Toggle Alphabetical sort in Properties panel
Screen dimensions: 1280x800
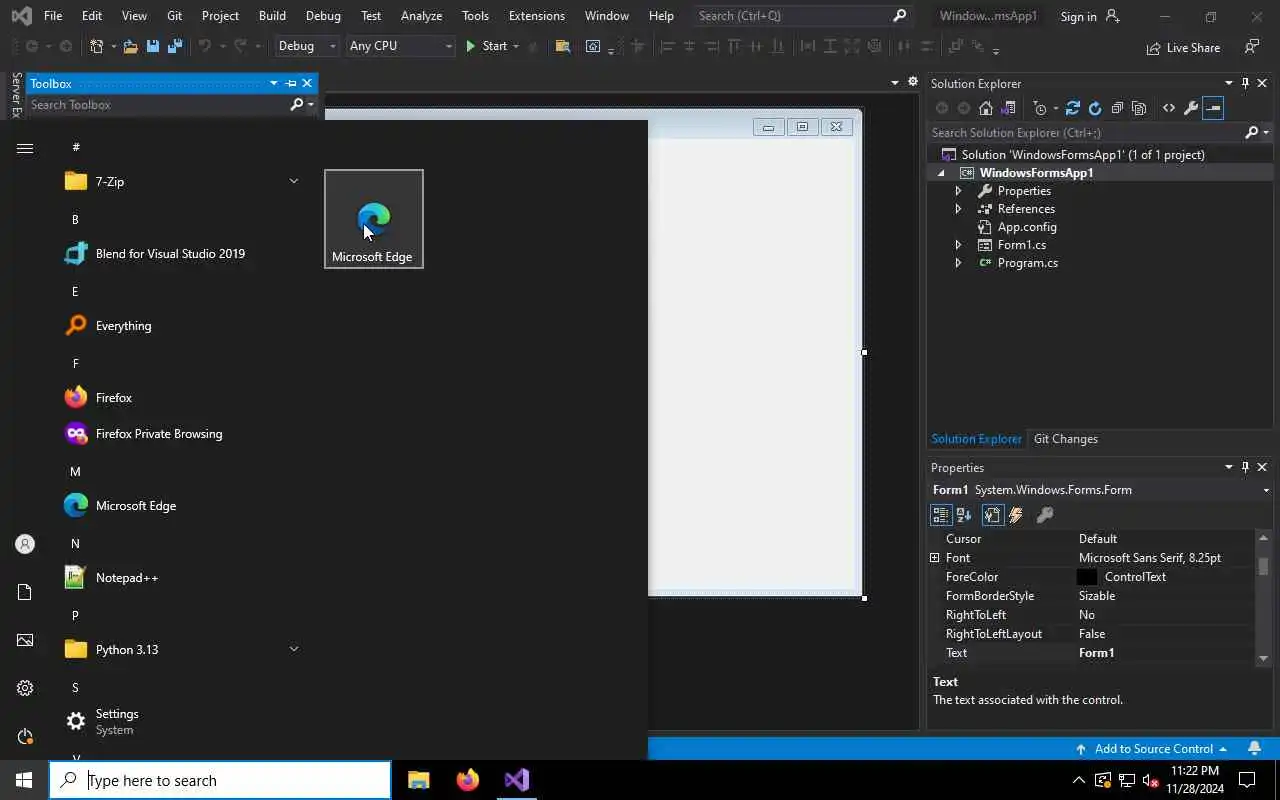click(x=964, y=515)
